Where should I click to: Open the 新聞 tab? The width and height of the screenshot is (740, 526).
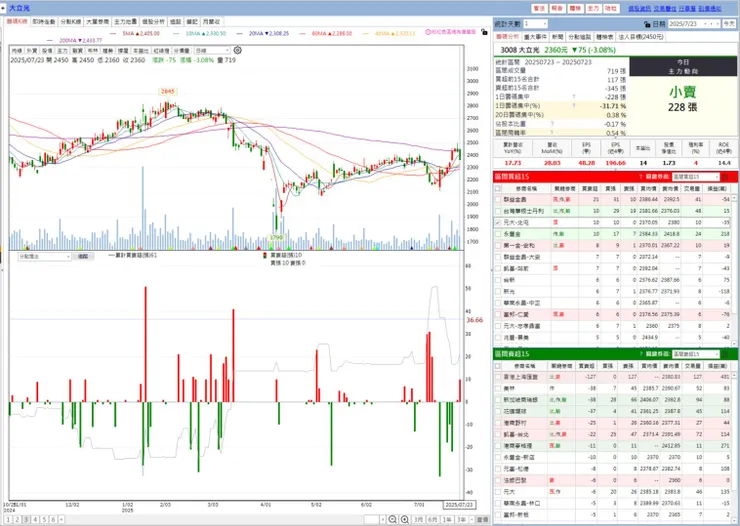point(557,37)
